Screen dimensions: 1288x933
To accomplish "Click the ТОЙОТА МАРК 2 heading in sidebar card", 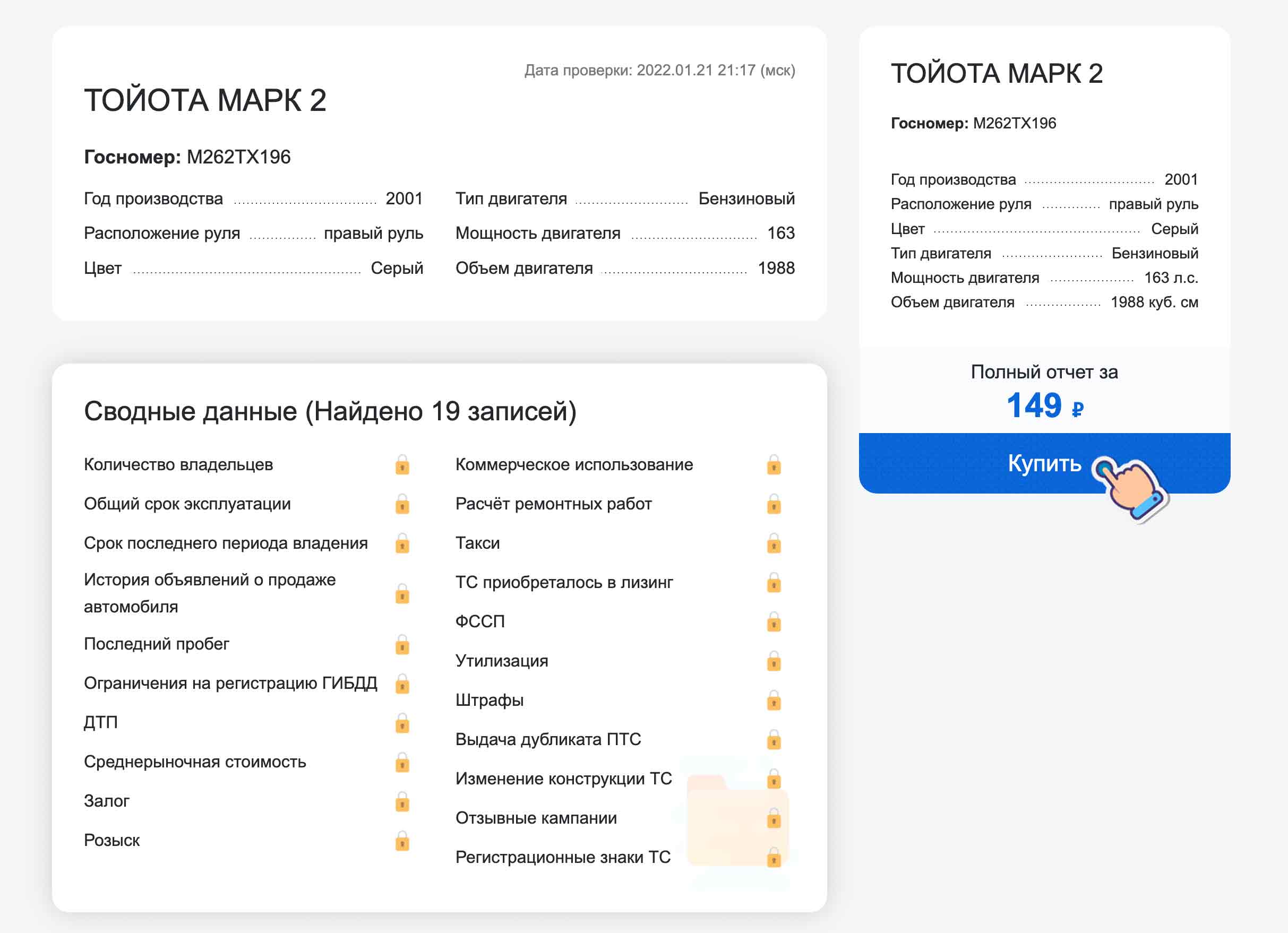I will point(997,73).
